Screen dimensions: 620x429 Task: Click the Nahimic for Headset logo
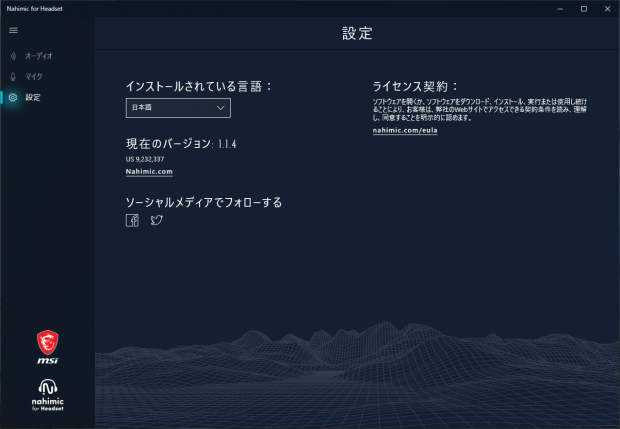pyautogui.click(x=48, y=395)
